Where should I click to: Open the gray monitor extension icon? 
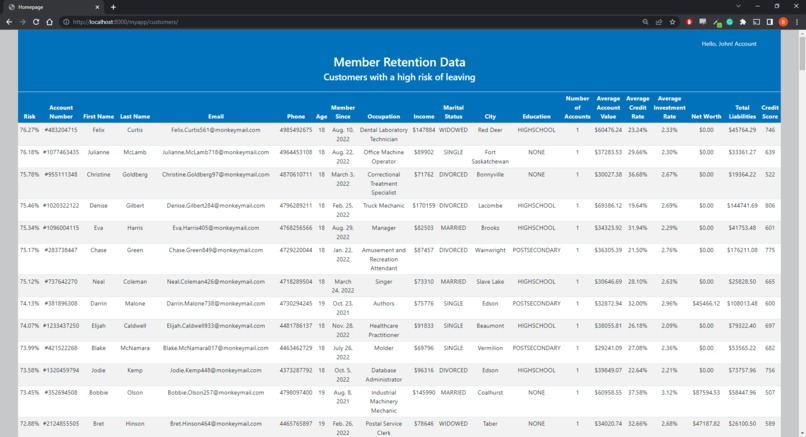(703, 22)
